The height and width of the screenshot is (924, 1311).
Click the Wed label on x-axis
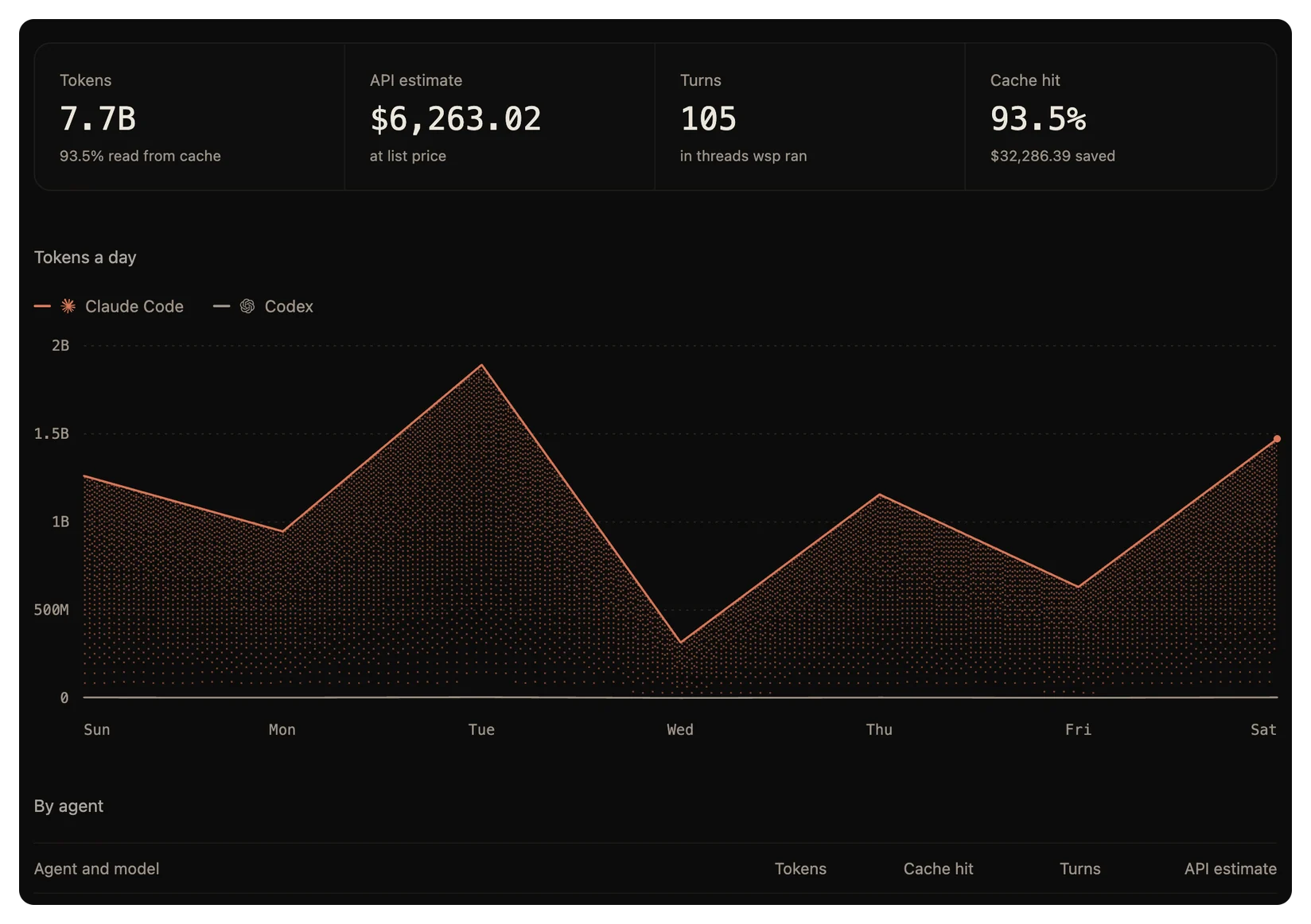pyautogui.click(x=680, y=729)
